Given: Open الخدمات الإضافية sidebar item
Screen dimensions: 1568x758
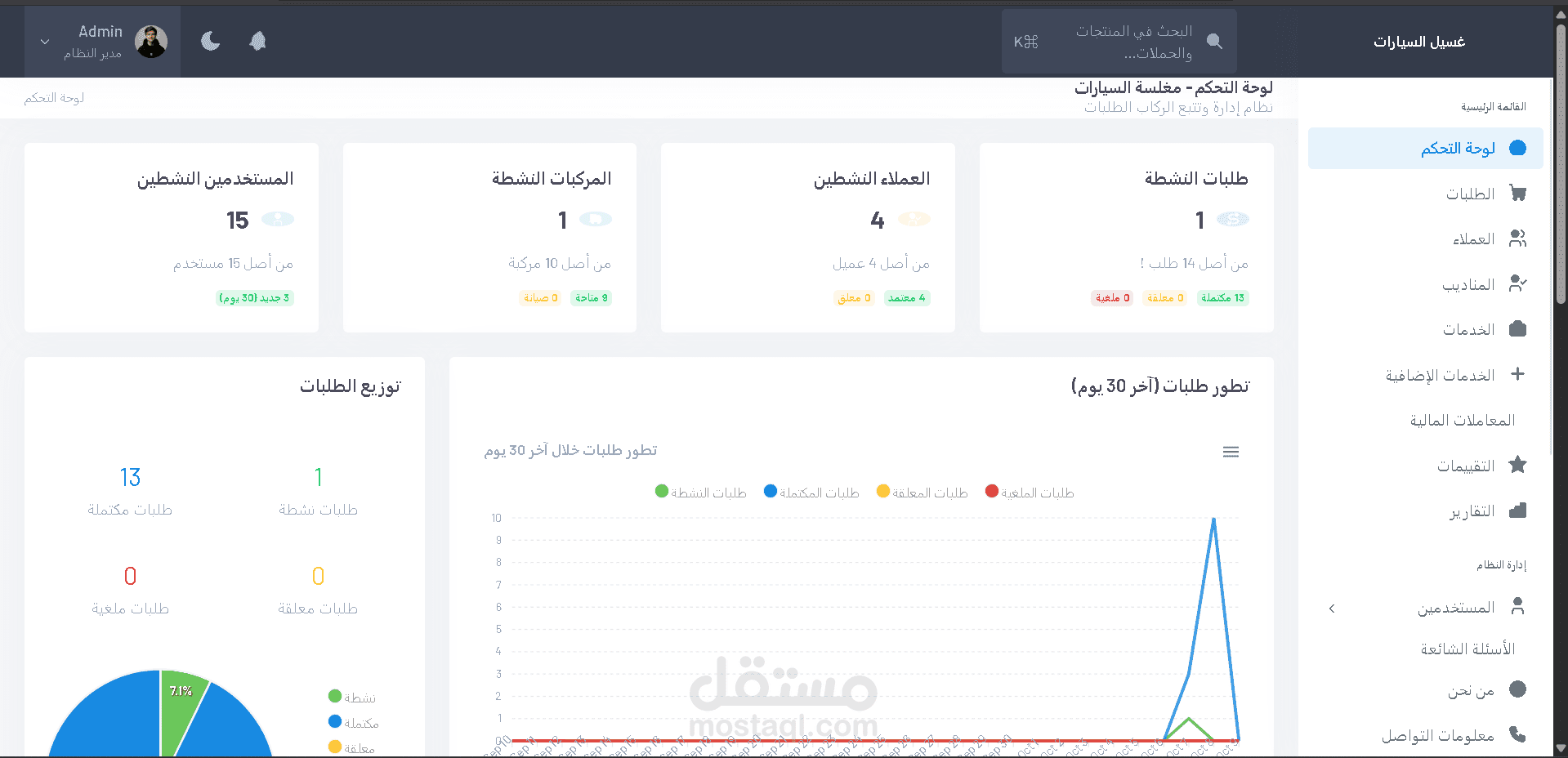Looking at the screenshot, I should click(1426, 375).
